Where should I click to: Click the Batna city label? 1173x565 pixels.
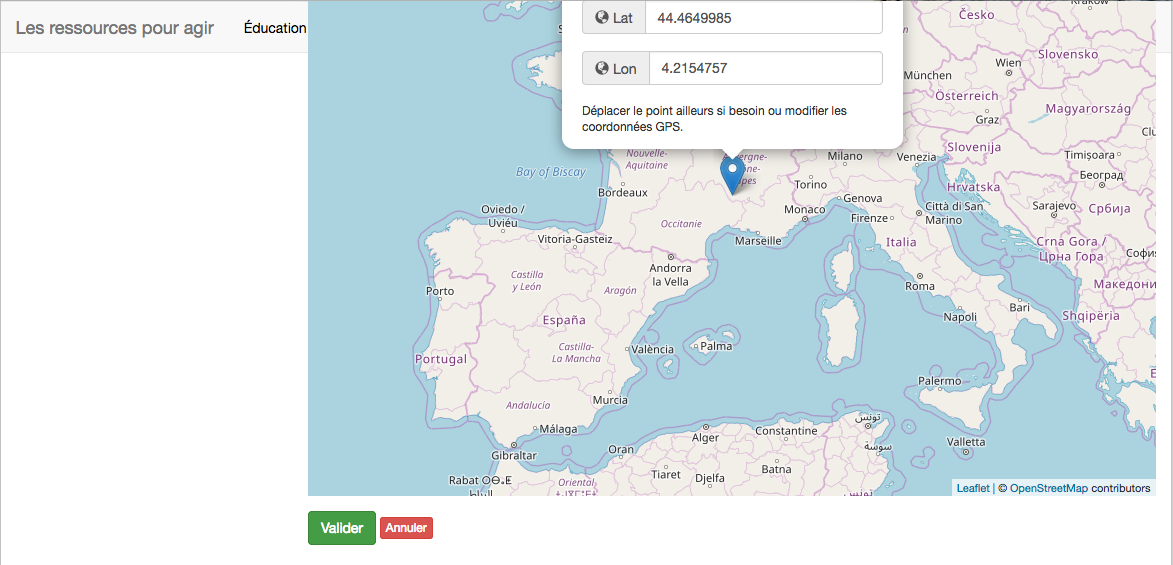776,469
